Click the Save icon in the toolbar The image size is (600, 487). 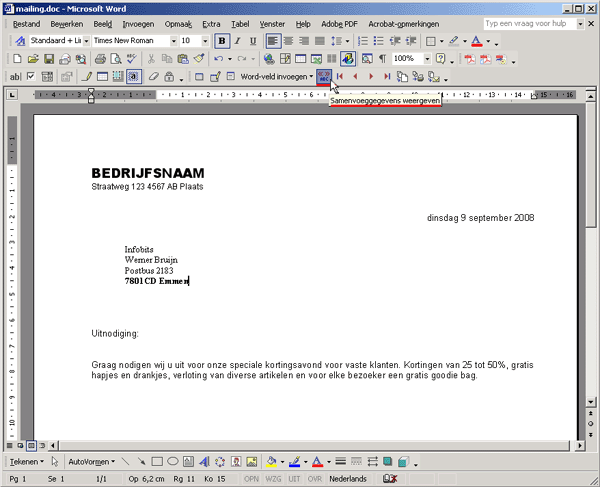coord(47,59)
